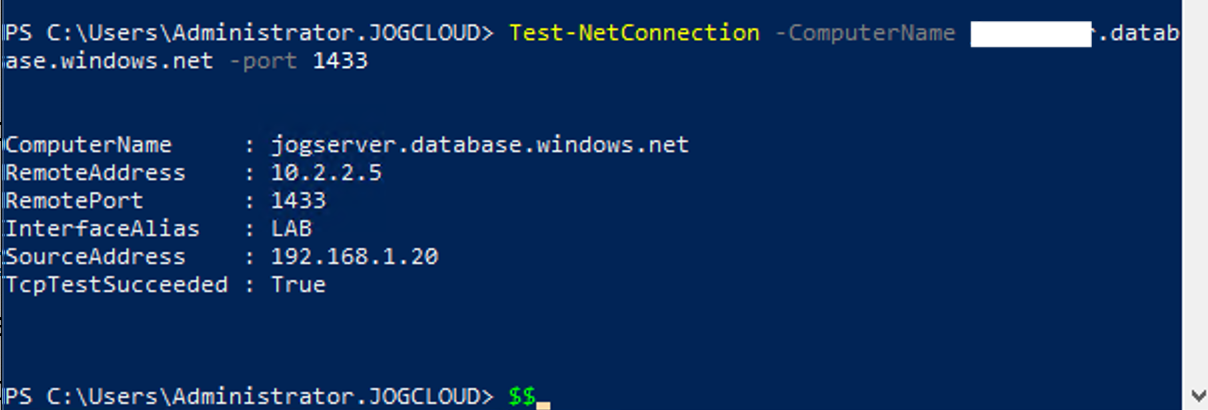Click the bottom PS prompt path
This screenshot has width=1208, height=410.
pos(248,395)
